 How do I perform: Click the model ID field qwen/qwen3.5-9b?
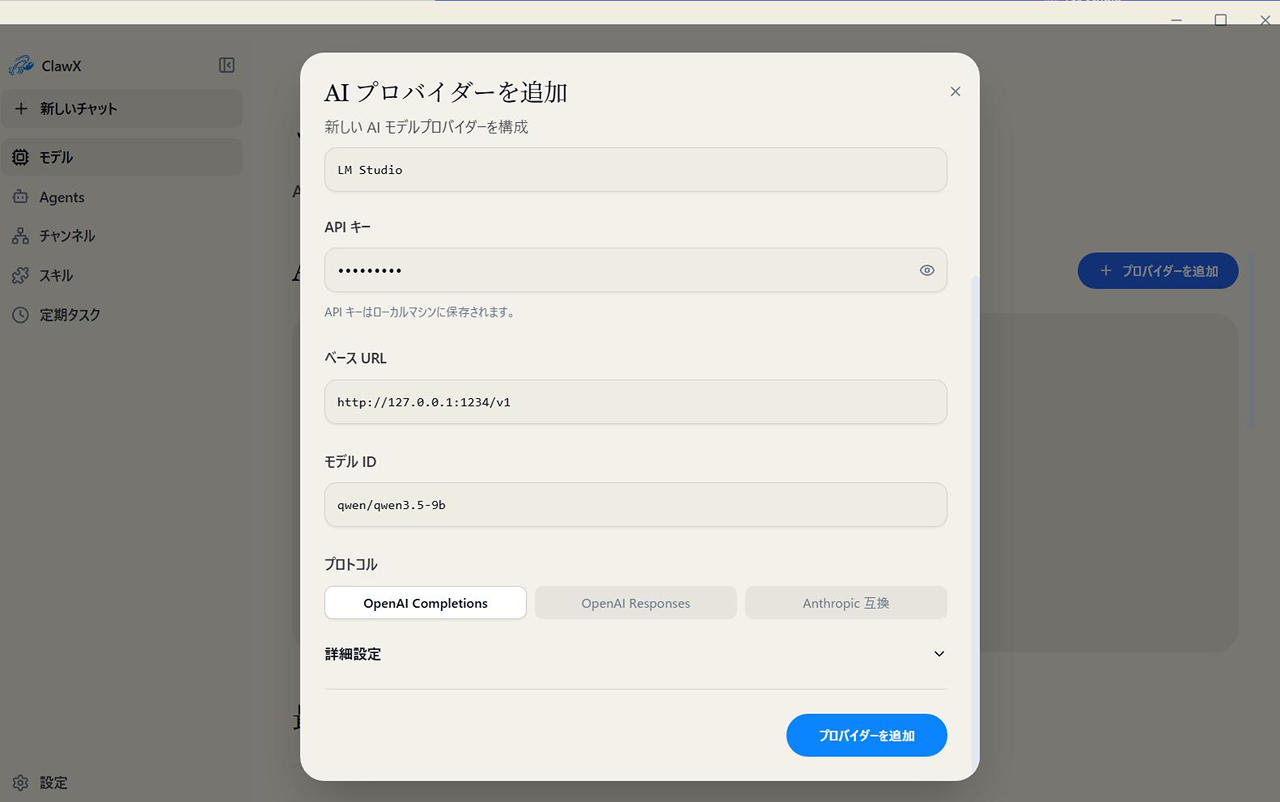[636, 505]
